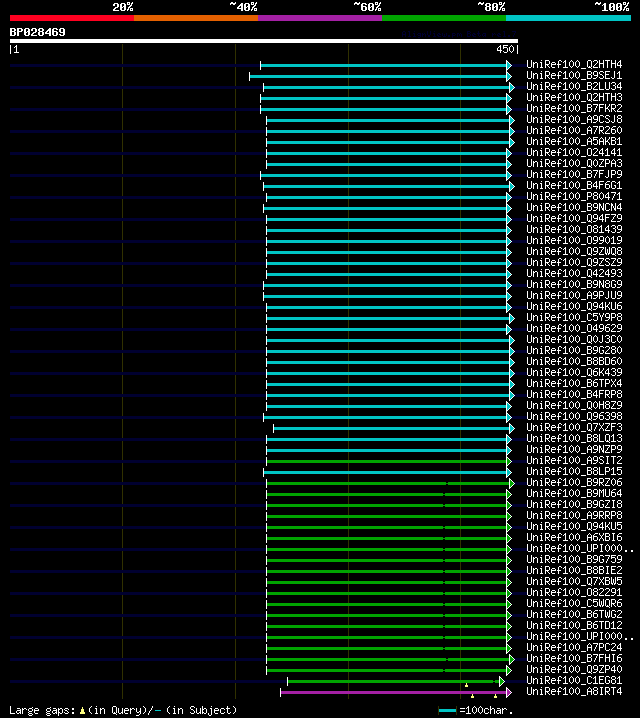
Task: Open the UniRef100_P80471 entry
Action: click(x=574, y=196)
